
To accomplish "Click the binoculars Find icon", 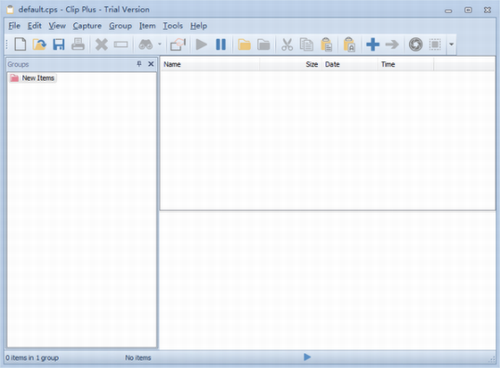I will [x=146, y=44].
